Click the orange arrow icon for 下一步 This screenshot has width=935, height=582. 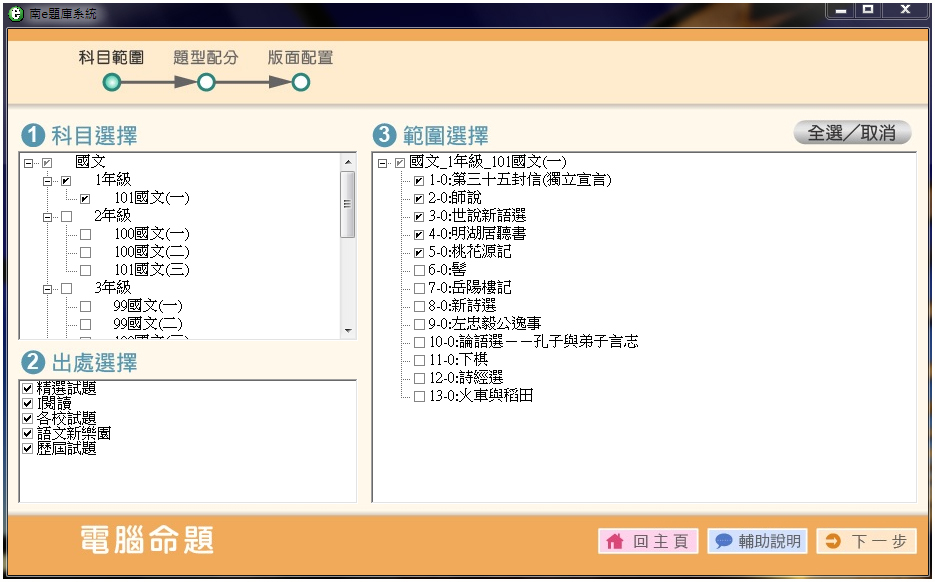[833, 542]
